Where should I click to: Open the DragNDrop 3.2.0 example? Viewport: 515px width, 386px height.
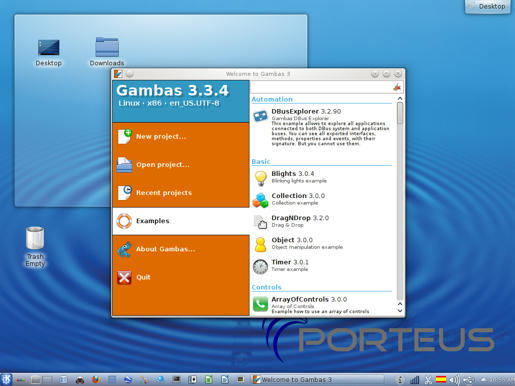click(x=322, y=222)
